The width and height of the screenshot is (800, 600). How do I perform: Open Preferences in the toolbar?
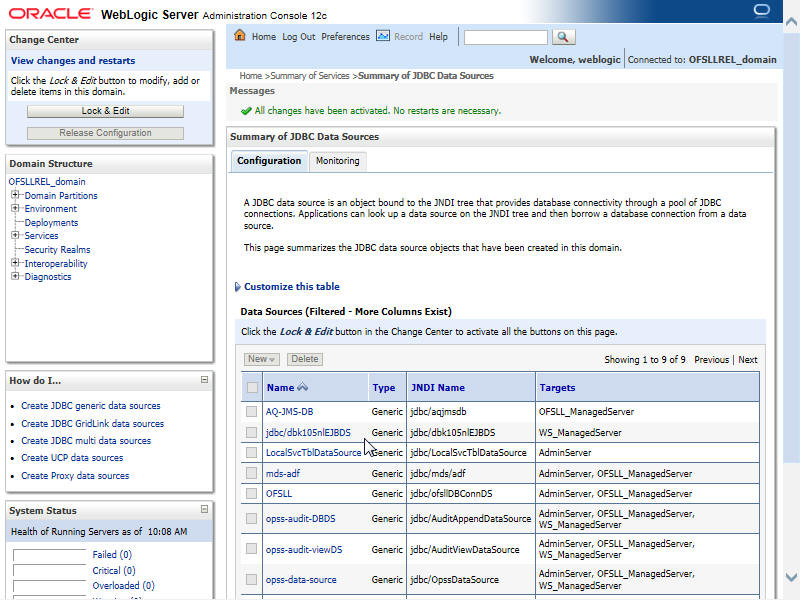[345, 37]
